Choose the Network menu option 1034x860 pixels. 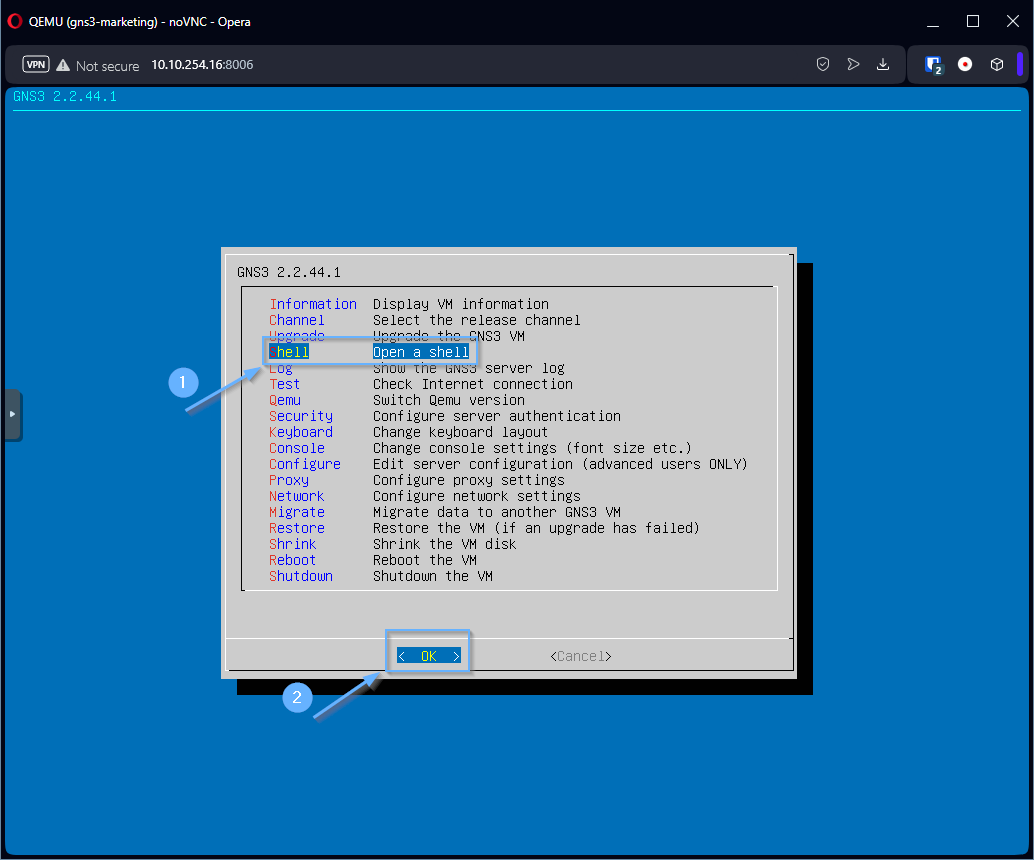click(296, 496)
